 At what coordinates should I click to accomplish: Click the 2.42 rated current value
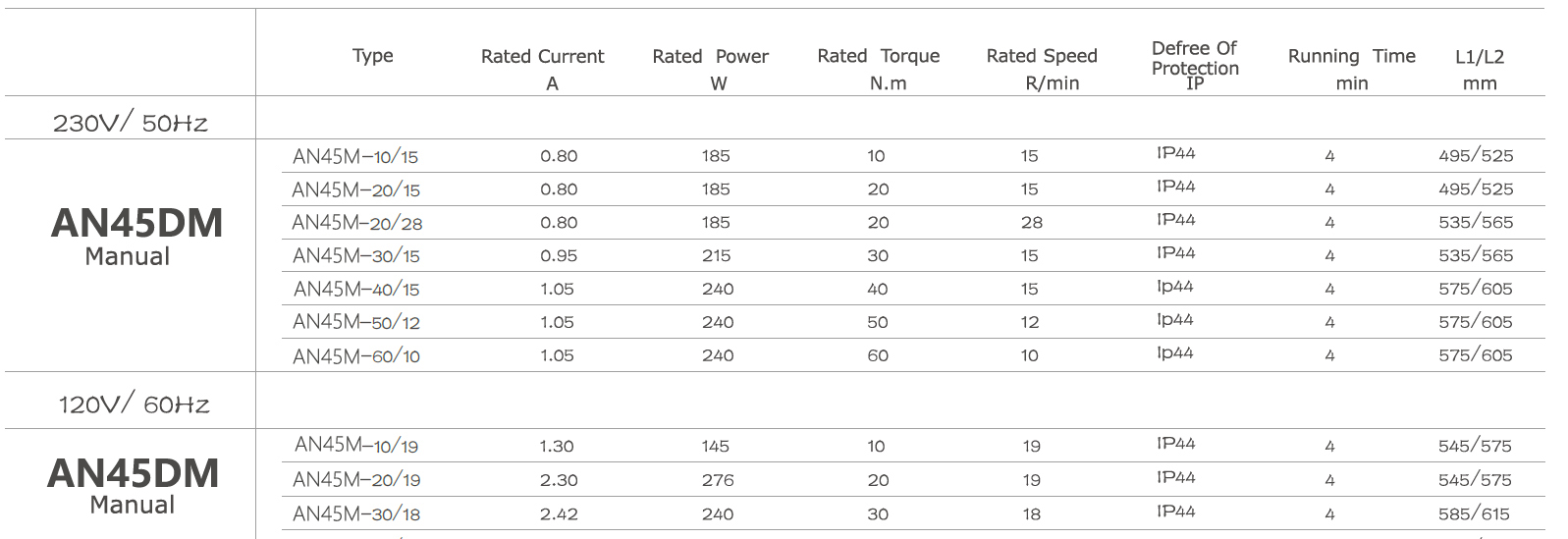tap(559, 513)
